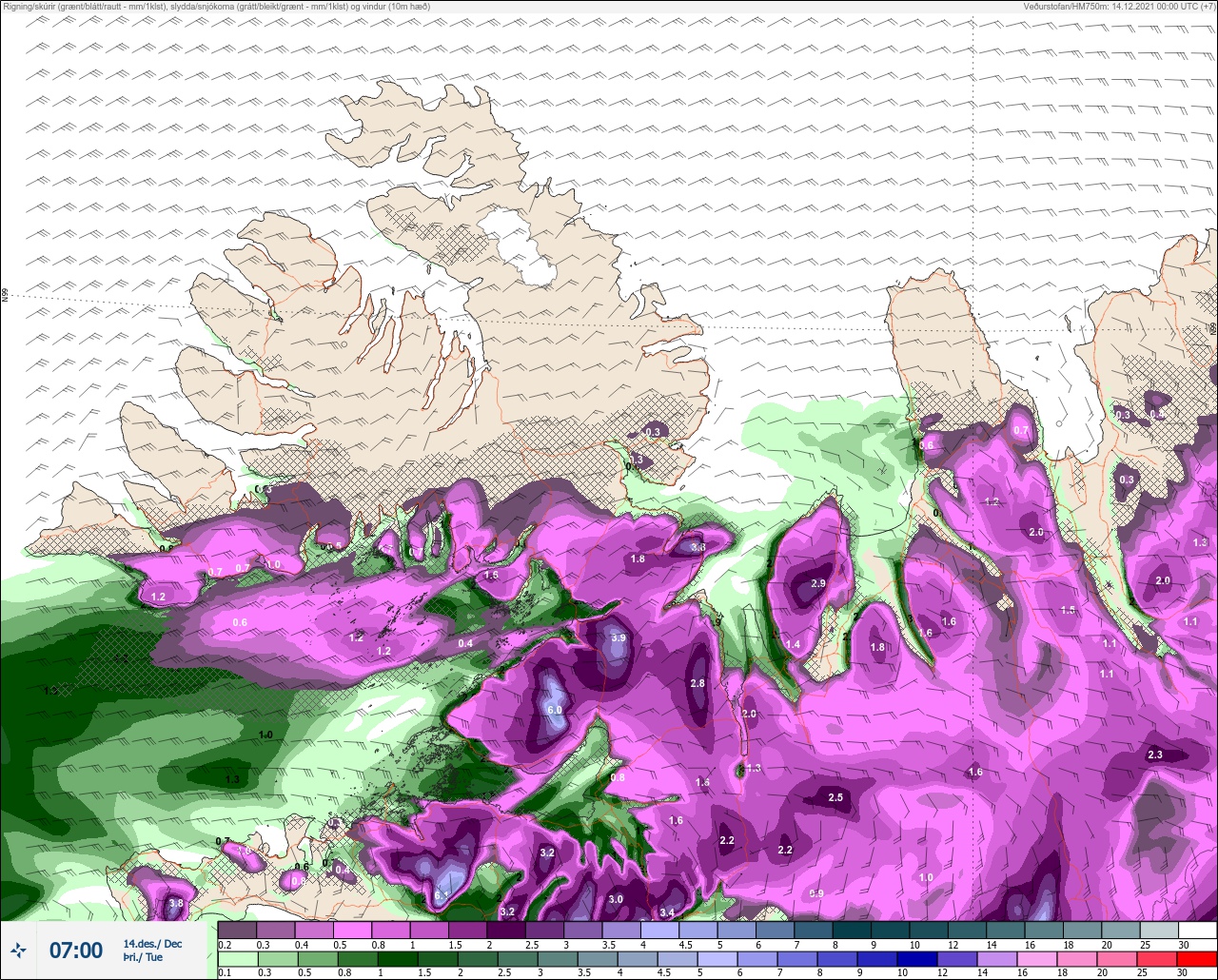Click the '3.9' precipitation value on the map
Image resolution: width=1218 pixels, height=980 pixels.
click(x=618, y=637)
